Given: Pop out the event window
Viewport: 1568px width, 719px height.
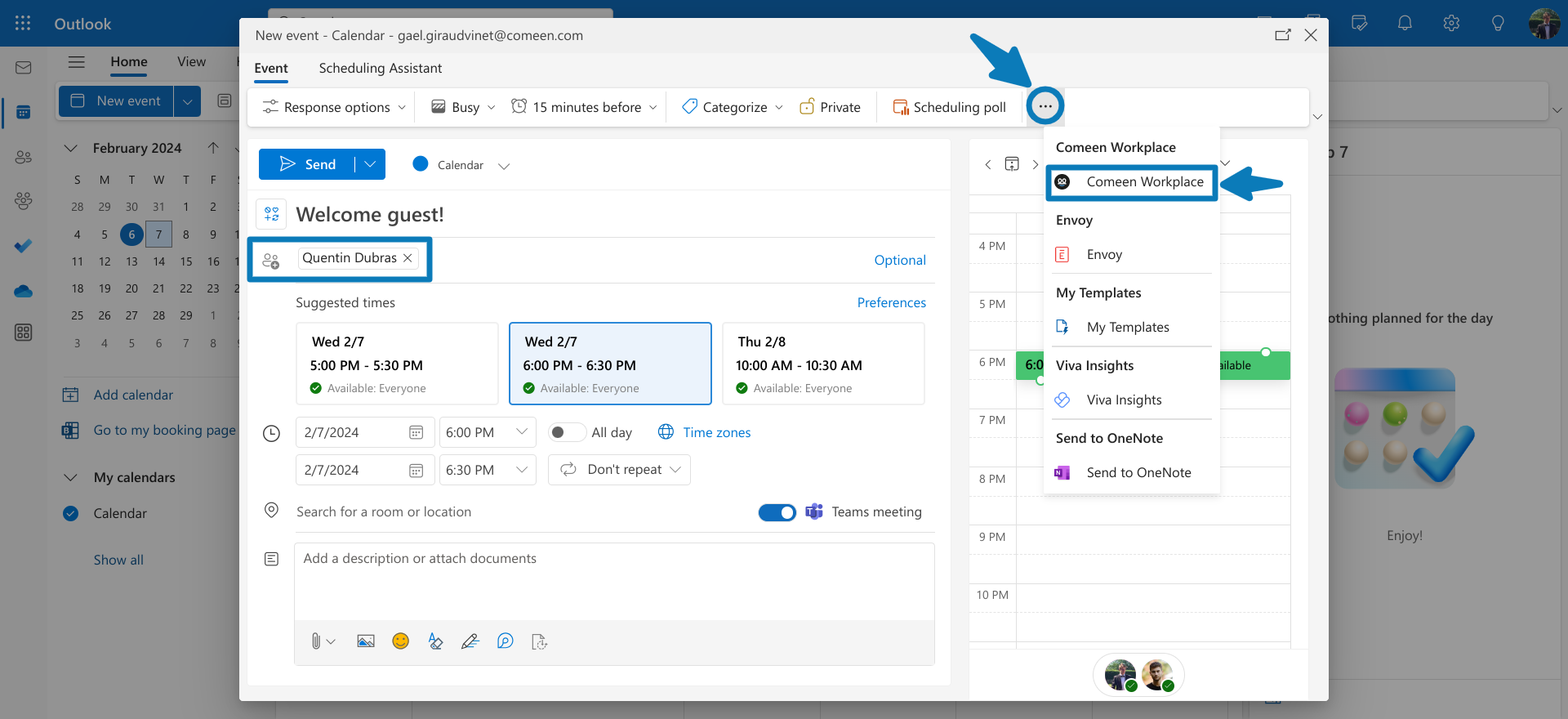Looking at the screenshot, I should pos(1283,35).
